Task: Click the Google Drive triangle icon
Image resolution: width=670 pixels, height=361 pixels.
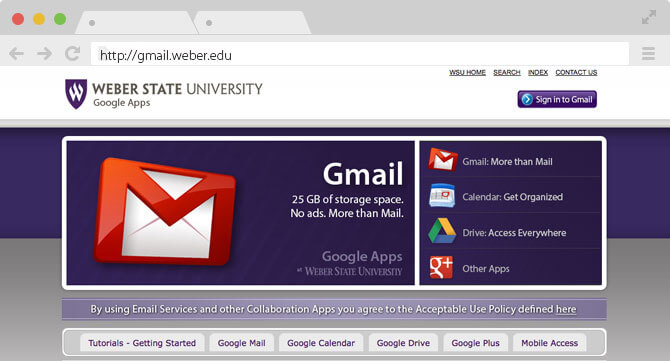Action: pos(442,231)
